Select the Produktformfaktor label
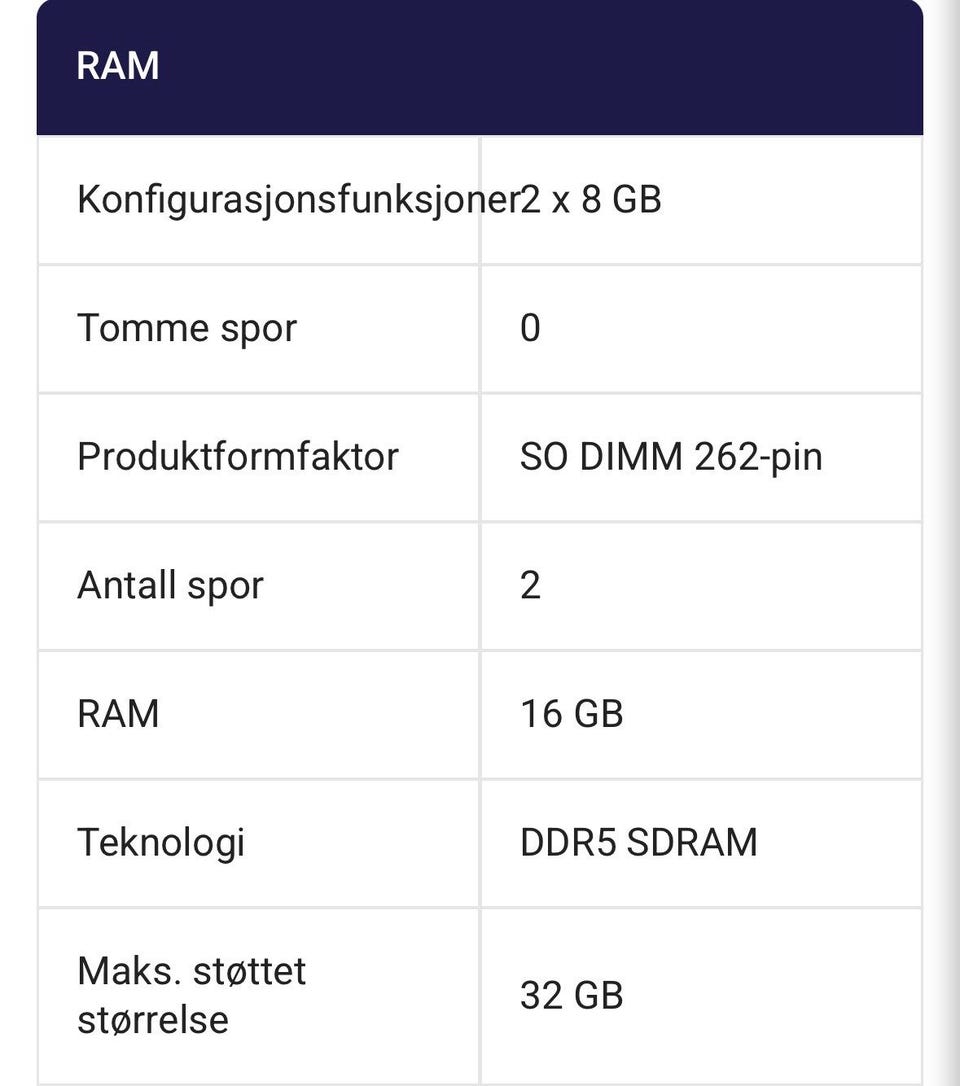The width and height of the screenshot is (960, 1086). coord(238,456)
